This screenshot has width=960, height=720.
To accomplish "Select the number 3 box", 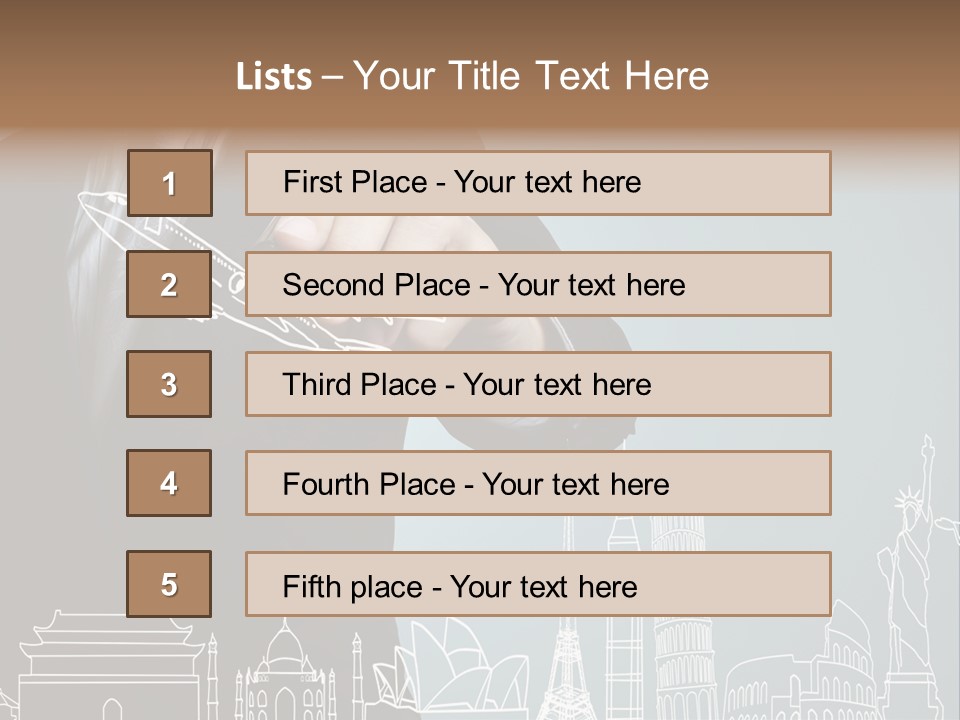I will (169, 384).
